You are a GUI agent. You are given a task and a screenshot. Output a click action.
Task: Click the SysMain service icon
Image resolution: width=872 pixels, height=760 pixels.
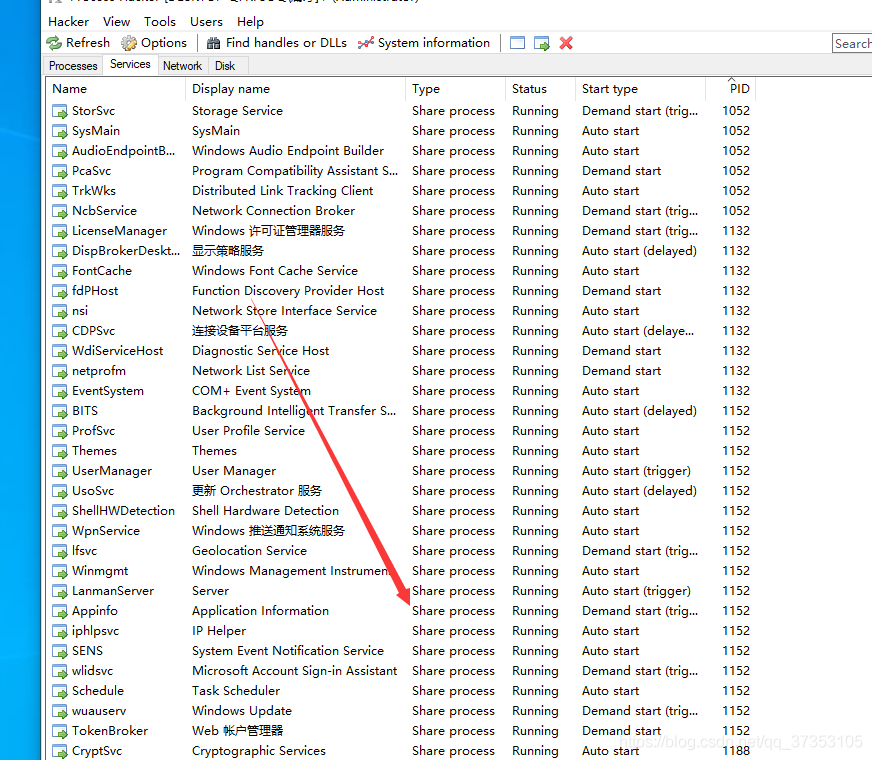[x=60, y=131]
